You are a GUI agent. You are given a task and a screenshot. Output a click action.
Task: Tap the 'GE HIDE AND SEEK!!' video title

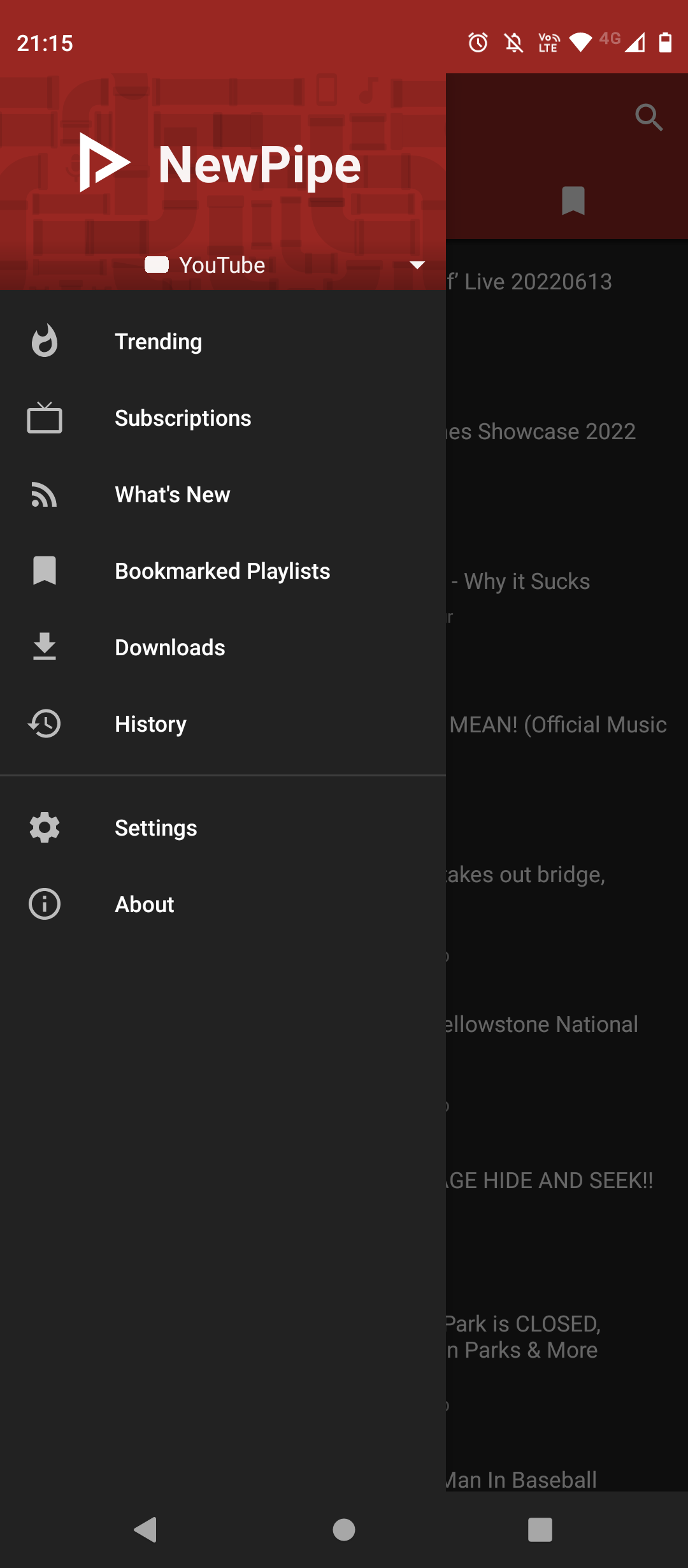[x=550, y=1180]
